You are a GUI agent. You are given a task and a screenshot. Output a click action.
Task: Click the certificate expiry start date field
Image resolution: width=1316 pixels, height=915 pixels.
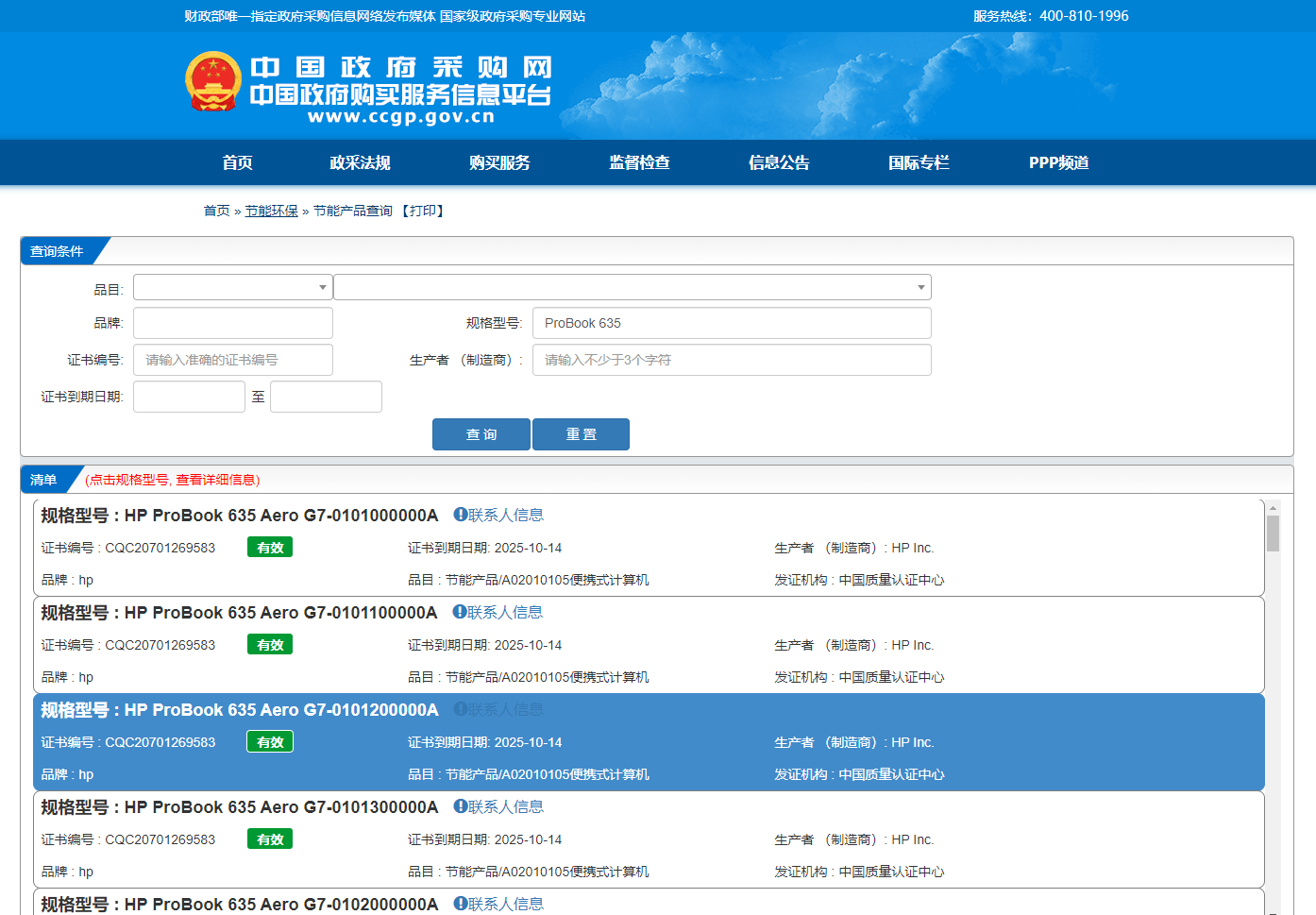pyautogui.click(x=189, y=397)
